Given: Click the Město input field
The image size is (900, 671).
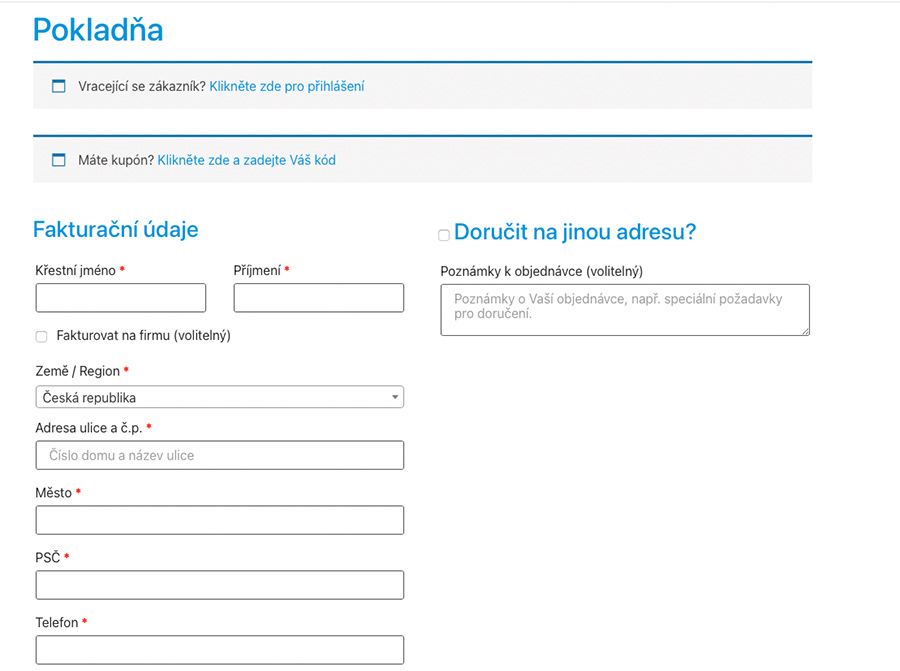Looking at the screenshot, I should point(219,520).
